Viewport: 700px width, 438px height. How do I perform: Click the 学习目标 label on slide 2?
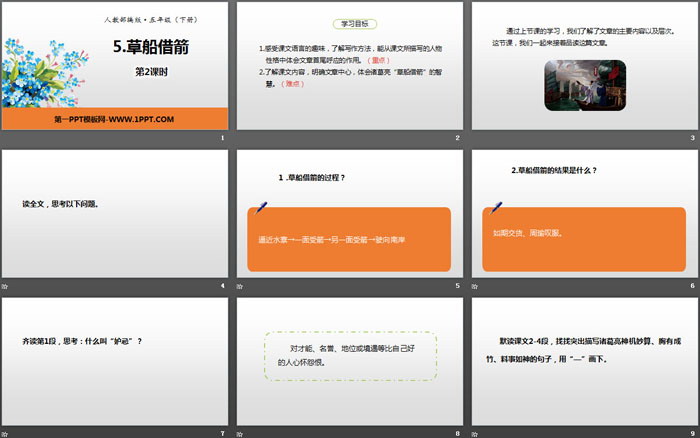coord(347,24)
